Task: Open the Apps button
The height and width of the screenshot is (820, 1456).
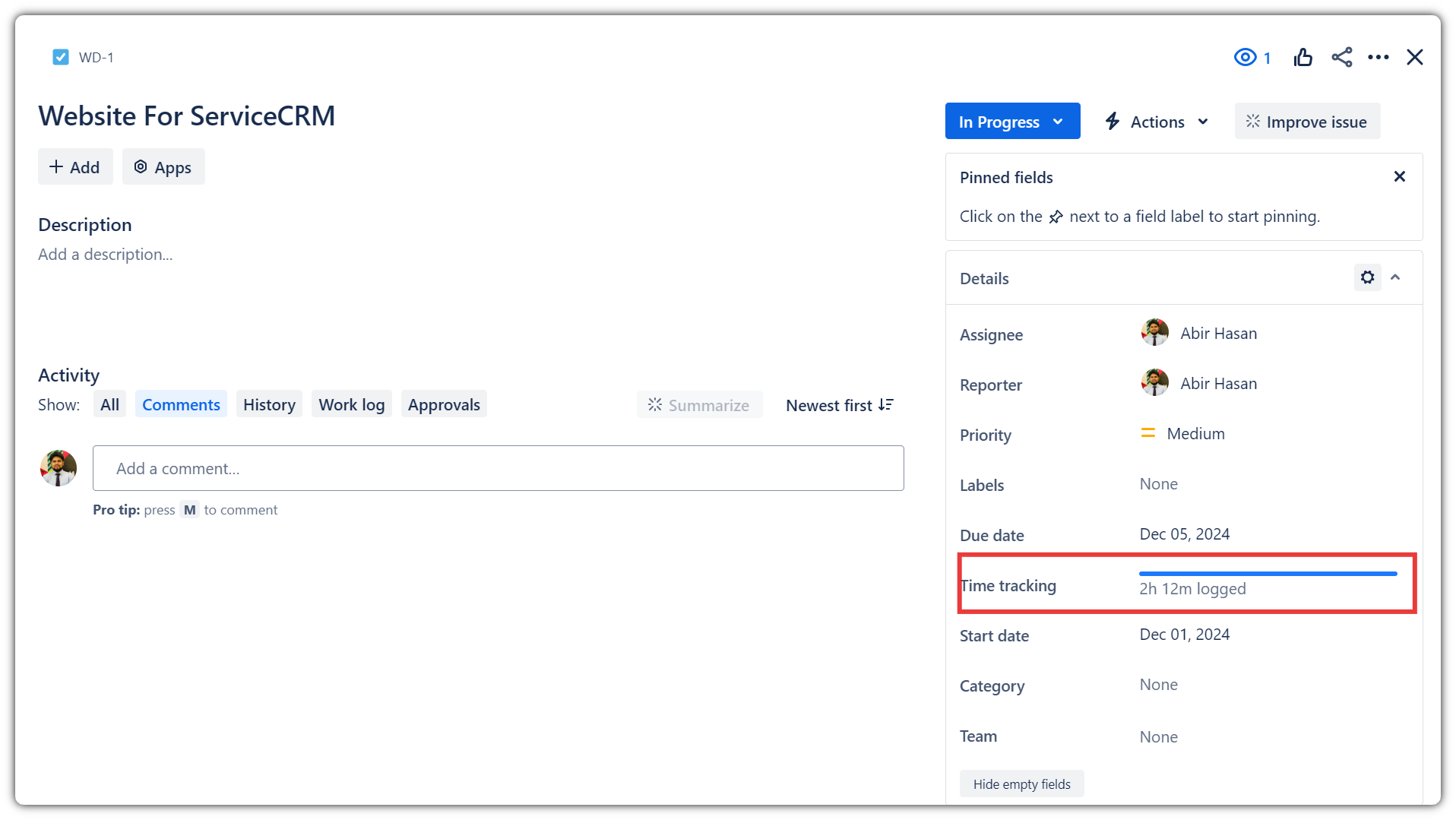Action: tap(163, 167)
